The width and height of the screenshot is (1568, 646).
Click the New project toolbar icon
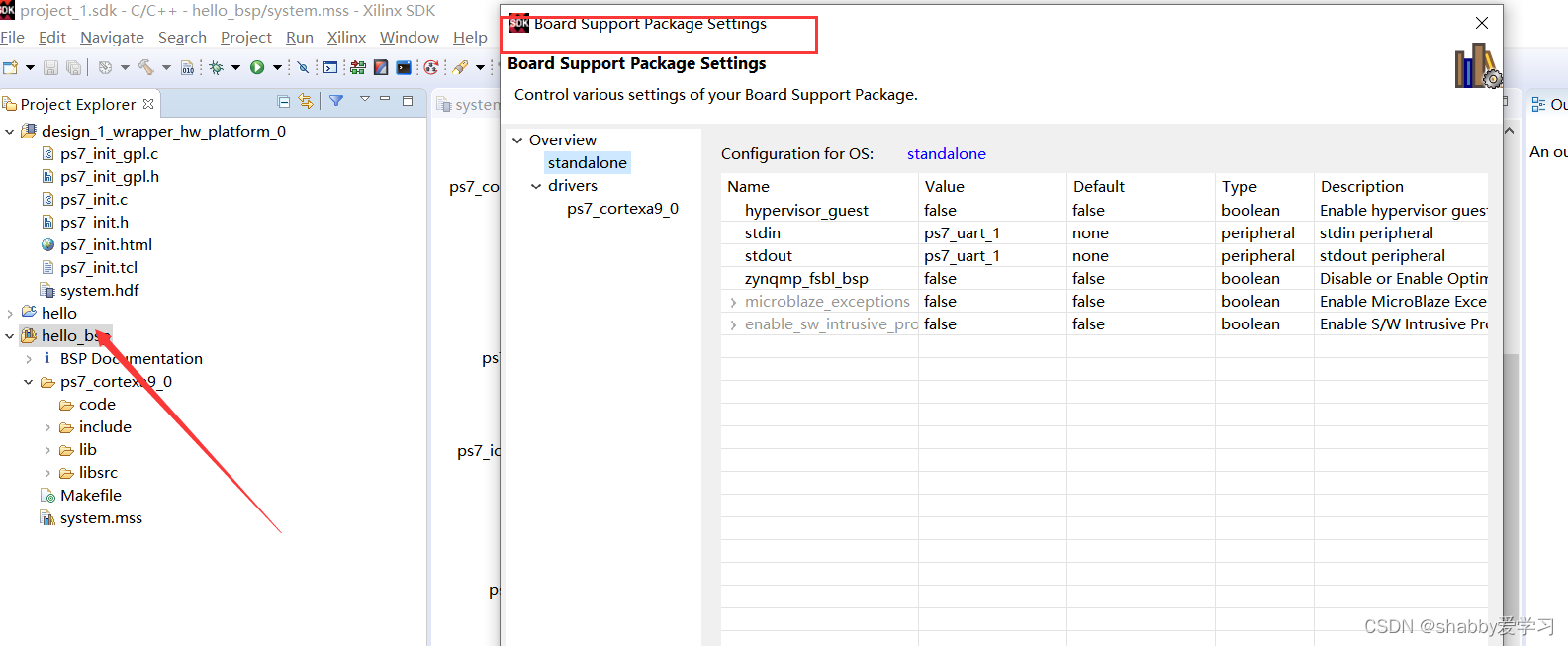point(10,67)
